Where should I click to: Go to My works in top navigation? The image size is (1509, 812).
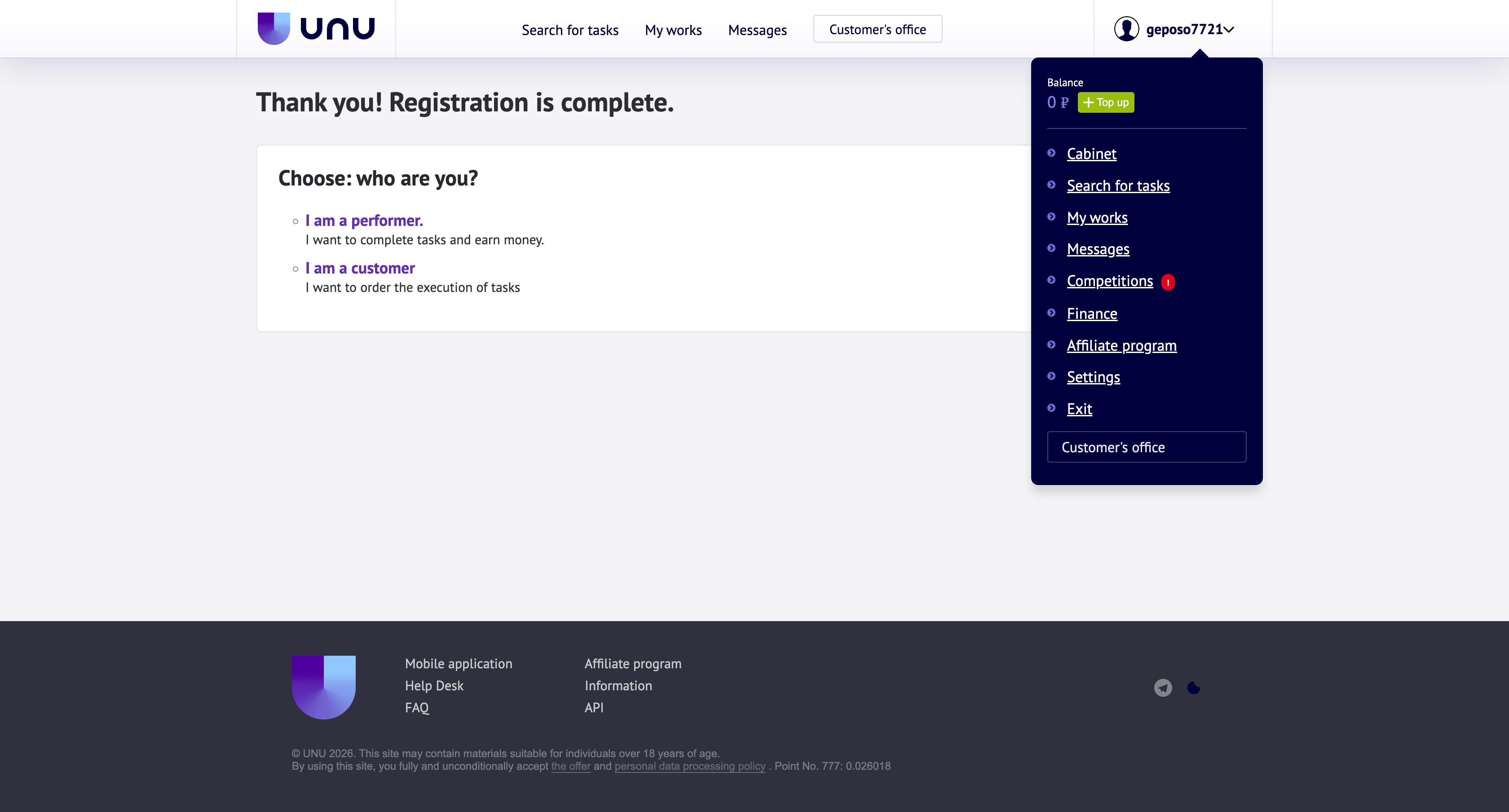point(672,30)
